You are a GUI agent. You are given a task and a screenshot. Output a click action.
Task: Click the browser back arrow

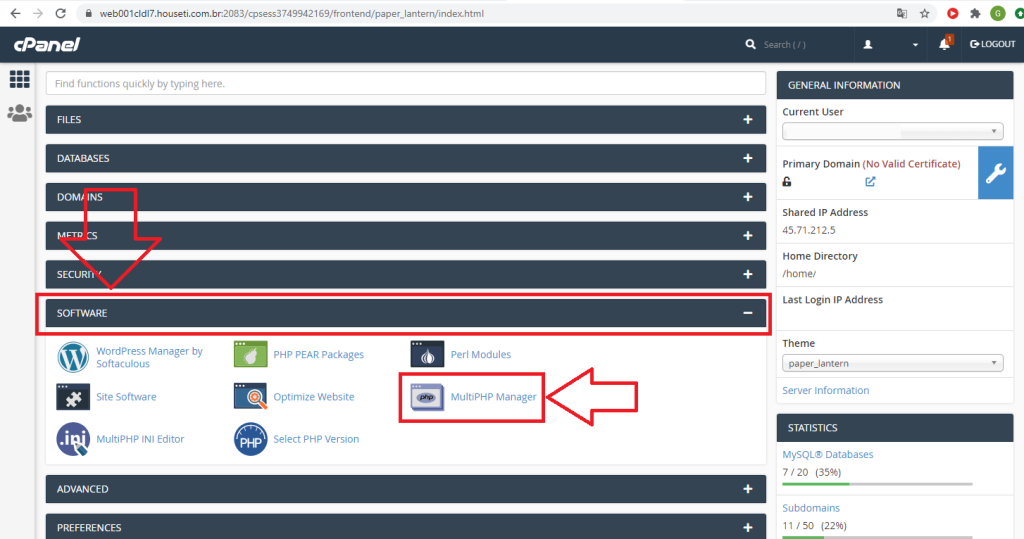[x=15, y=13]
